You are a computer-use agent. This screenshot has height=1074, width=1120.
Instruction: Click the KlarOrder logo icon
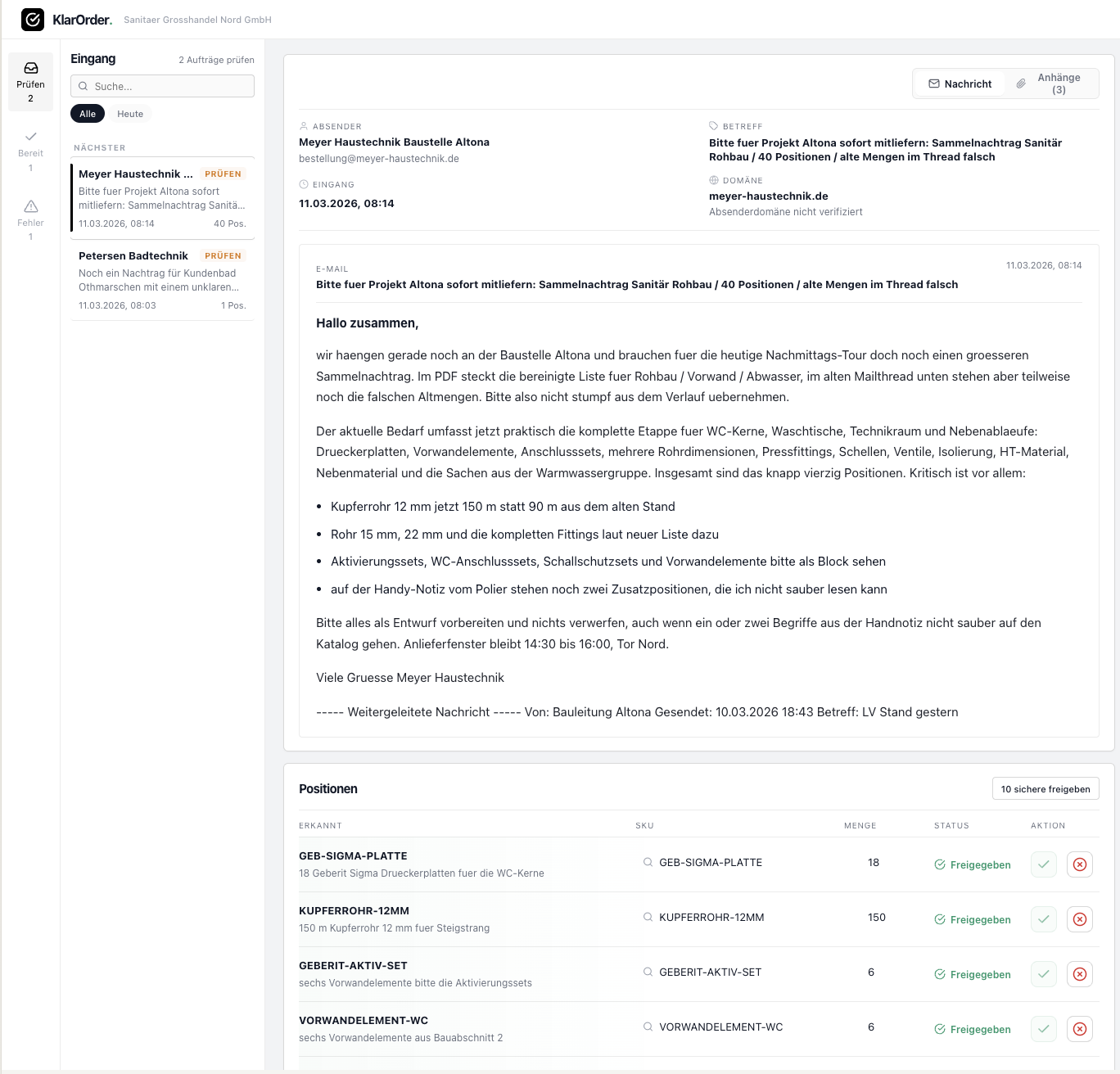click(x=33, y=20)
